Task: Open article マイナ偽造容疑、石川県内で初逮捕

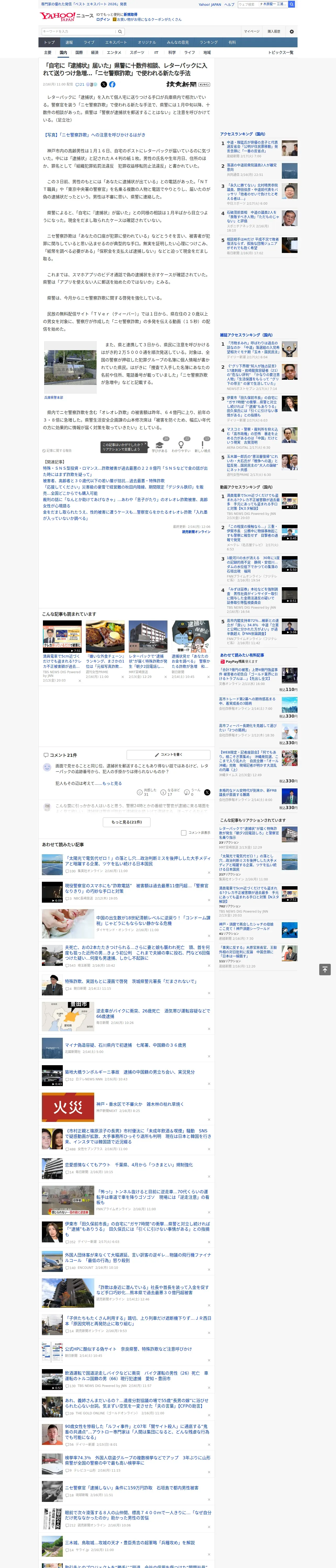Action: [x=126, y=1045]
